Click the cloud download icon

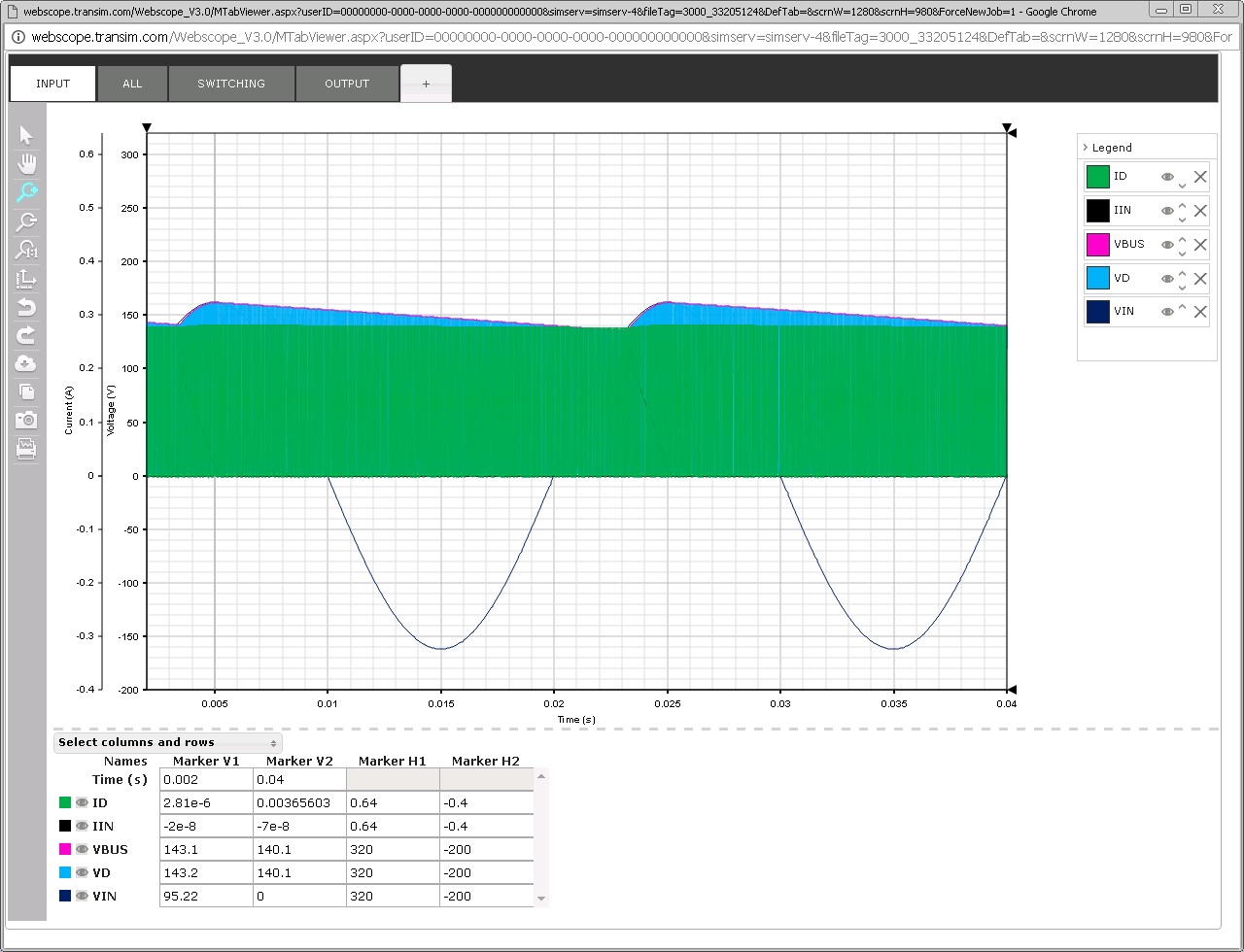[26, 363]
